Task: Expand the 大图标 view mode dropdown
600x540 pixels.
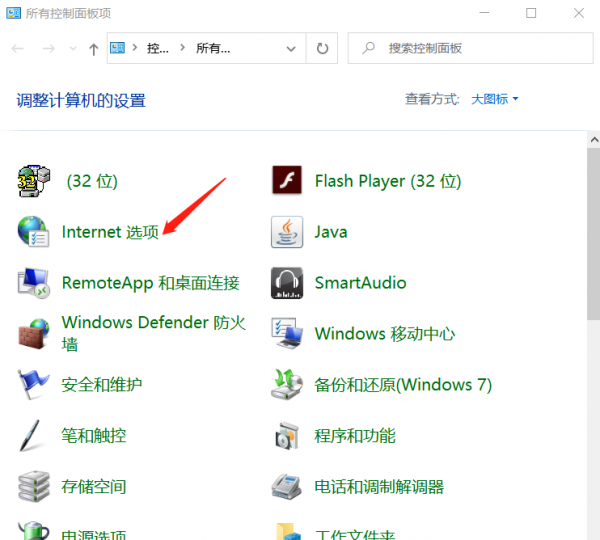Action: (495, 99)
